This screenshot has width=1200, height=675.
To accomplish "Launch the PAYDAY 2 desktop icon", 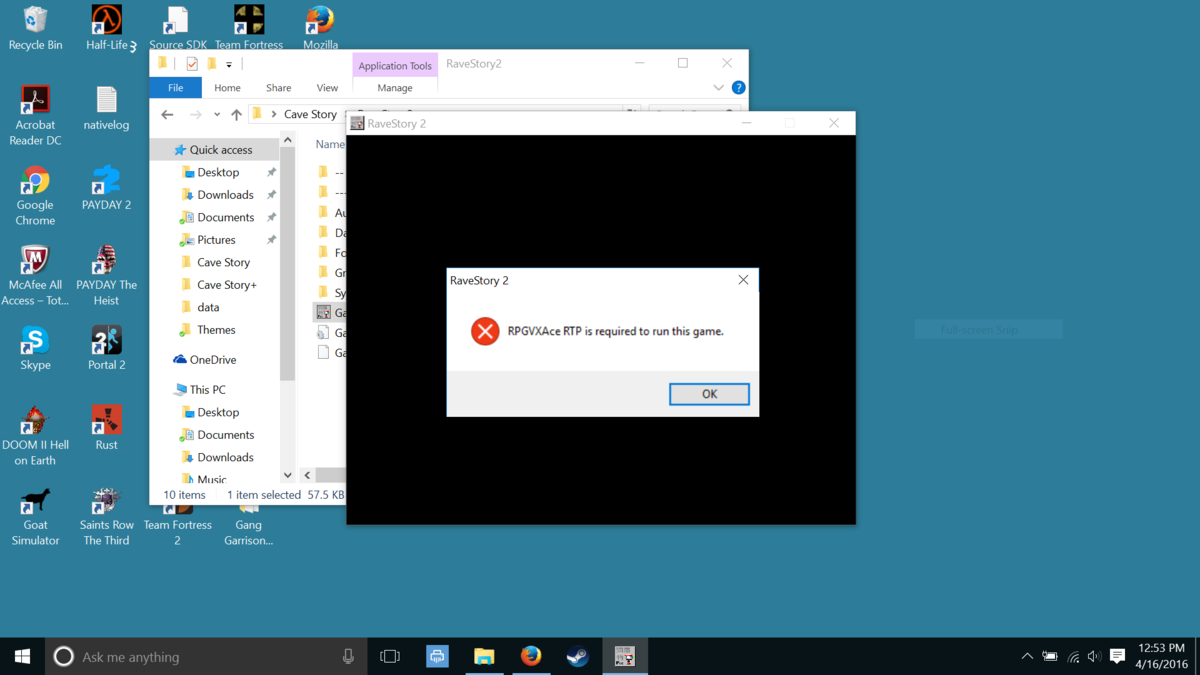I will (x=106, y=188).
